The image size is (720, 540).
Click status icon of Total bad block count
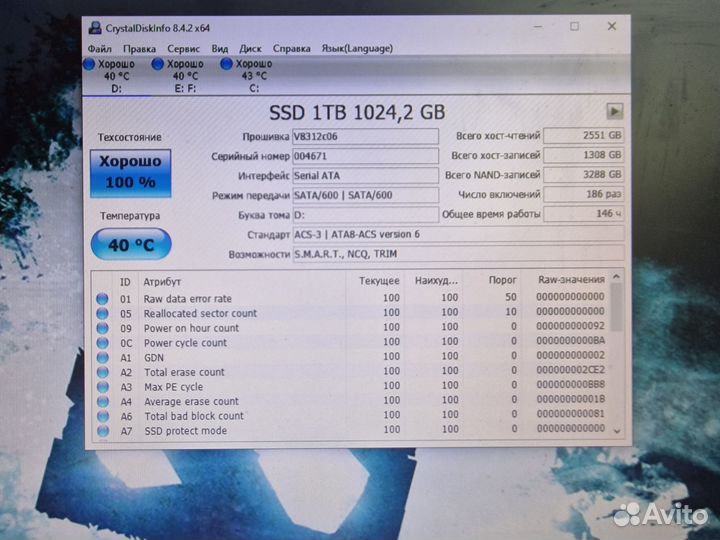(x=102, y=416)
